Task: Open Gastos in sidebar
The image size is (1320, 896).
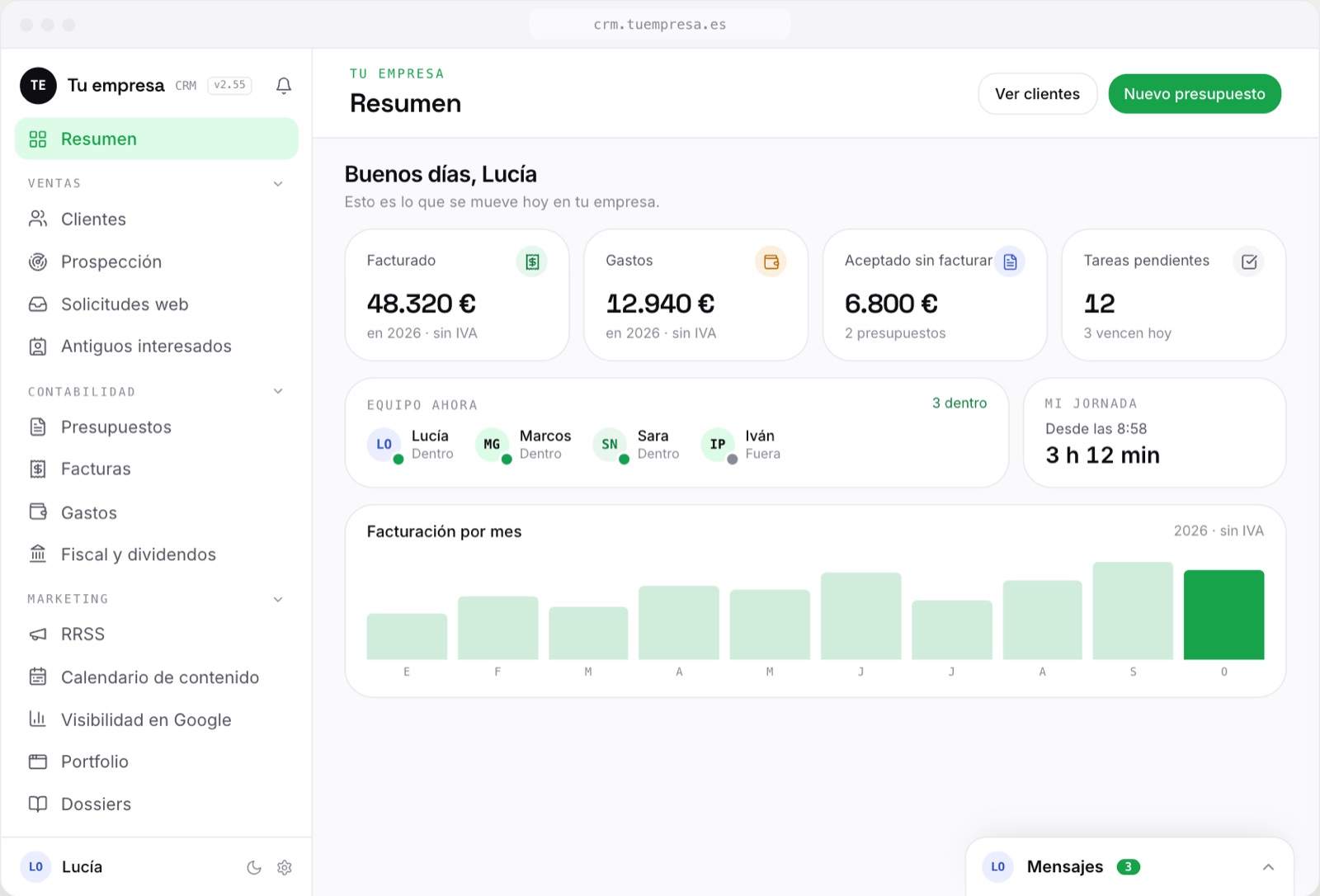Action: tap(157, 512)
